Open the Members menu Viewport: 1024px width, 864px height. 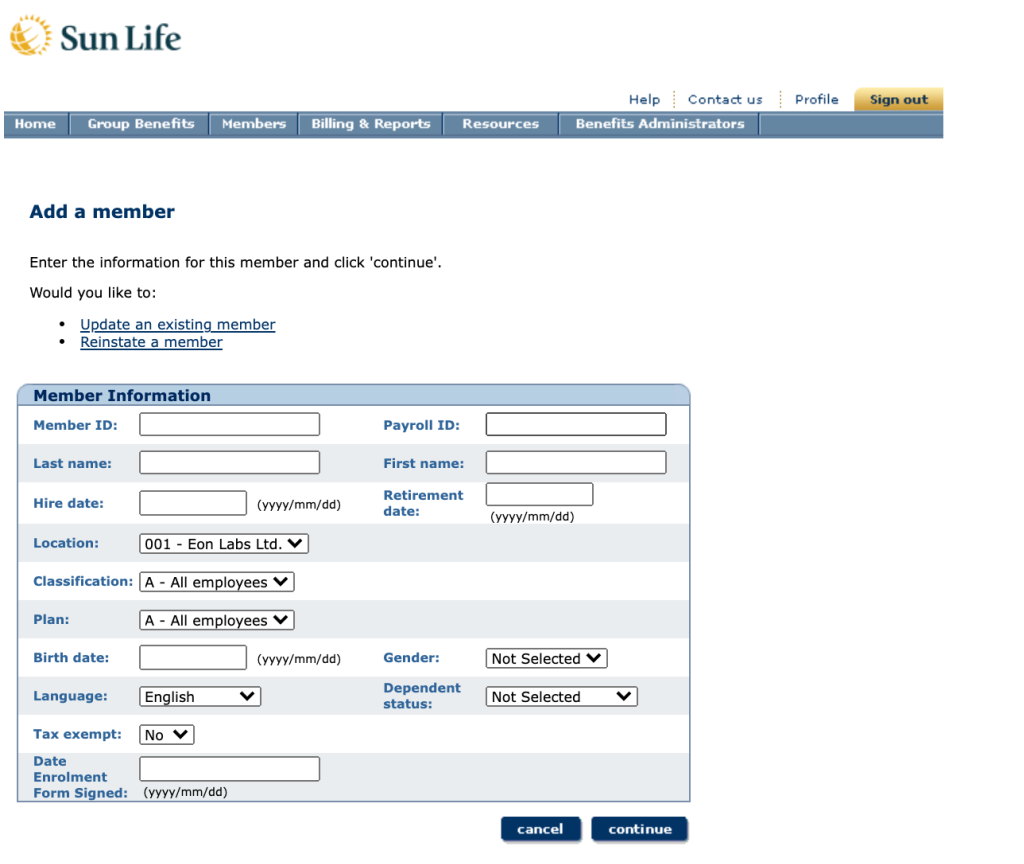pyautogui.click(x=253, y=124)
